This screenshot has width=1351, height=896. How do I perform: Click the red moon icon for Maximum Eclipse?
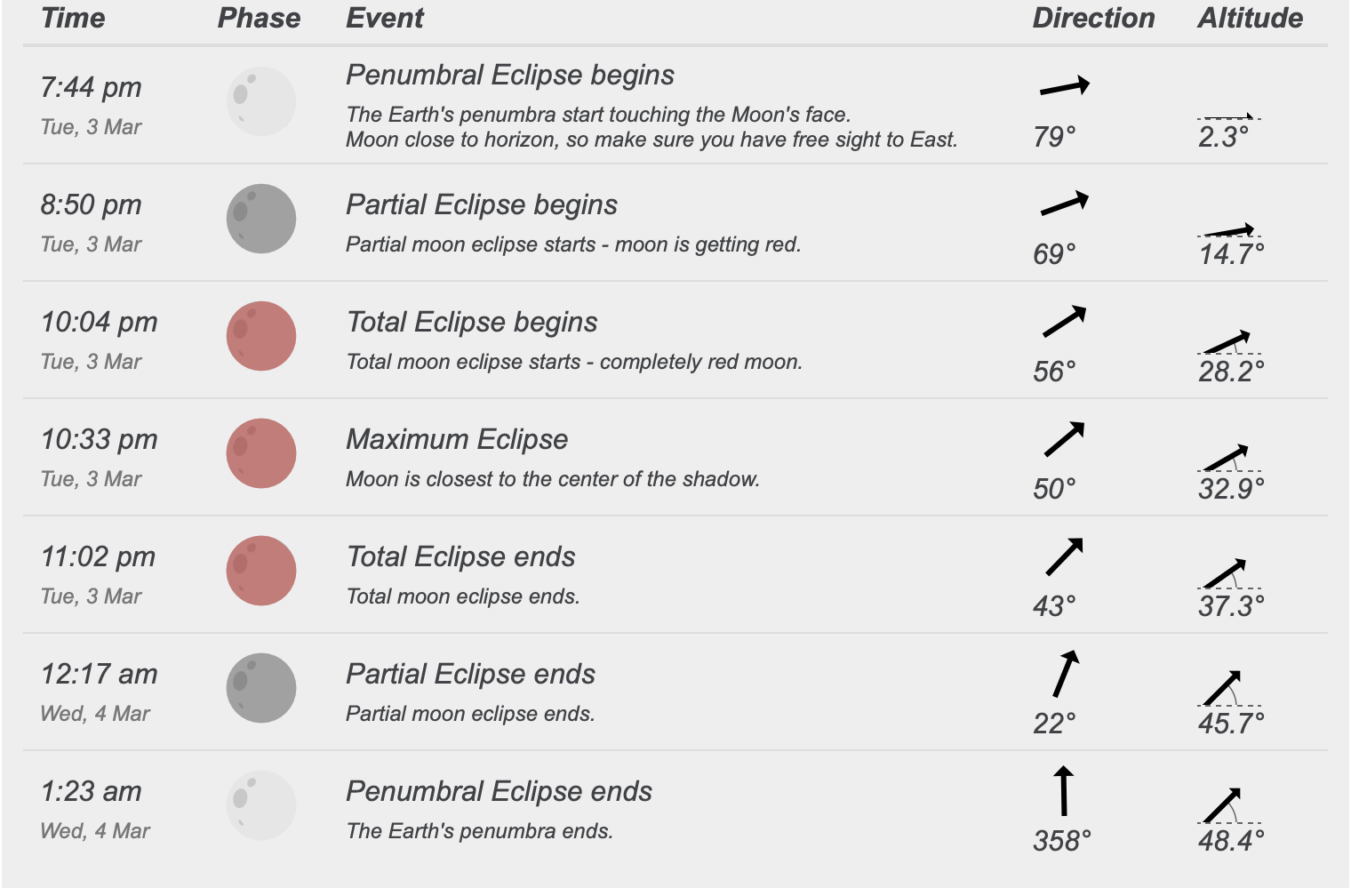(x=260, y=453)
